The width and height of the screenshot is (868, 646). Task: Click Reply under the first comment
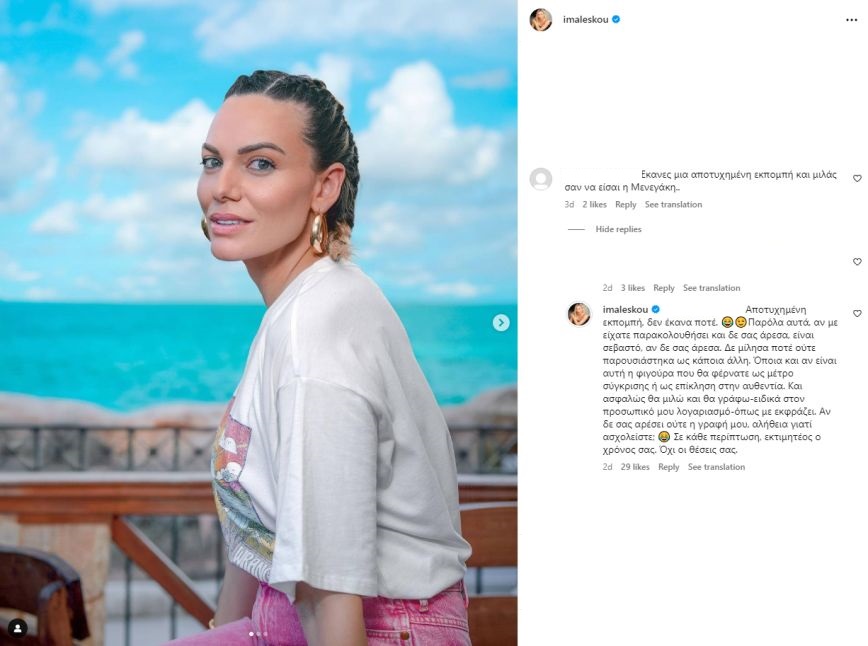(x=626, y=204)
